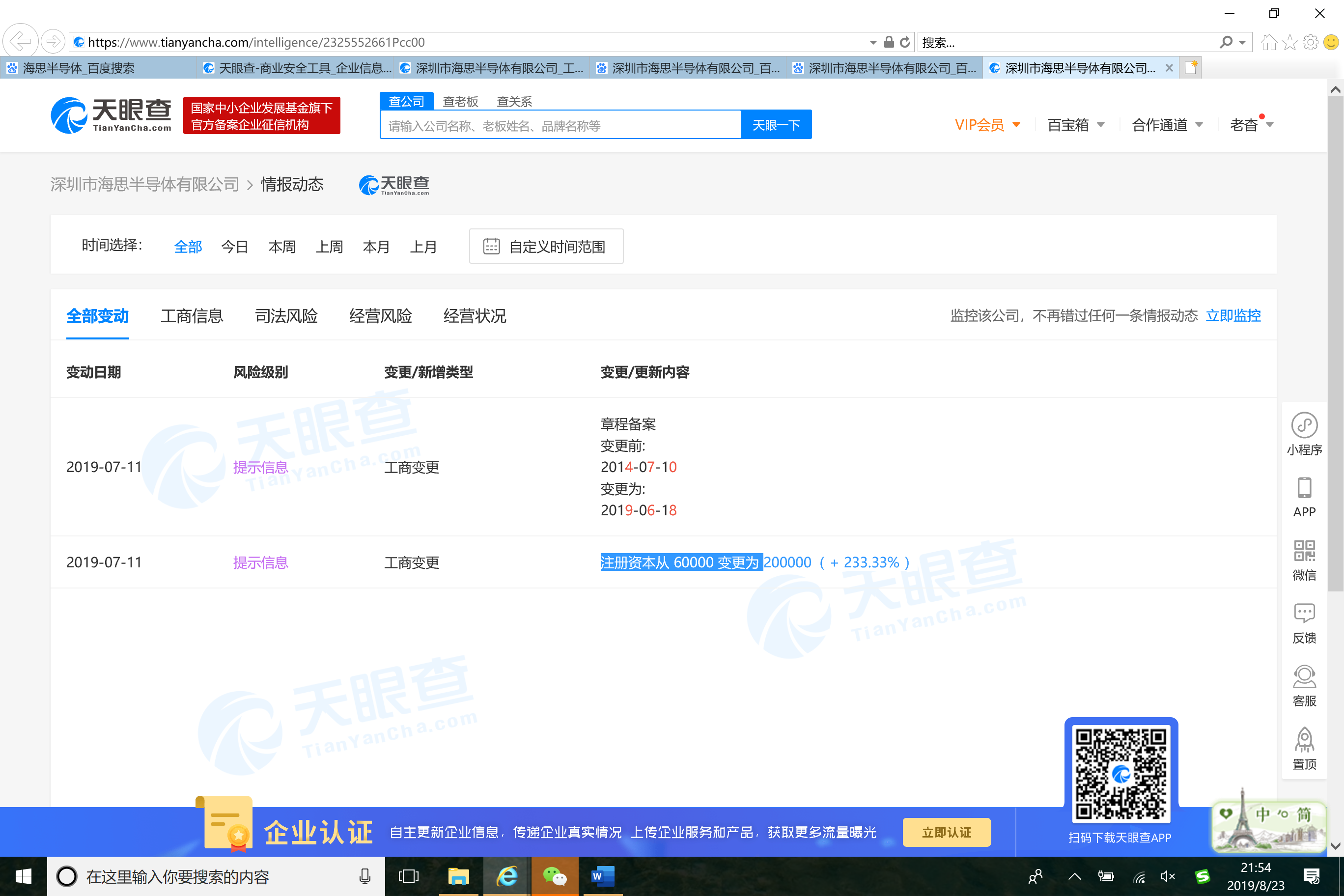Screen dimensions: 1344x896
Task: Click 深圳市海思半导体有限公司 breadcrumb link
Action: (144, 184)
